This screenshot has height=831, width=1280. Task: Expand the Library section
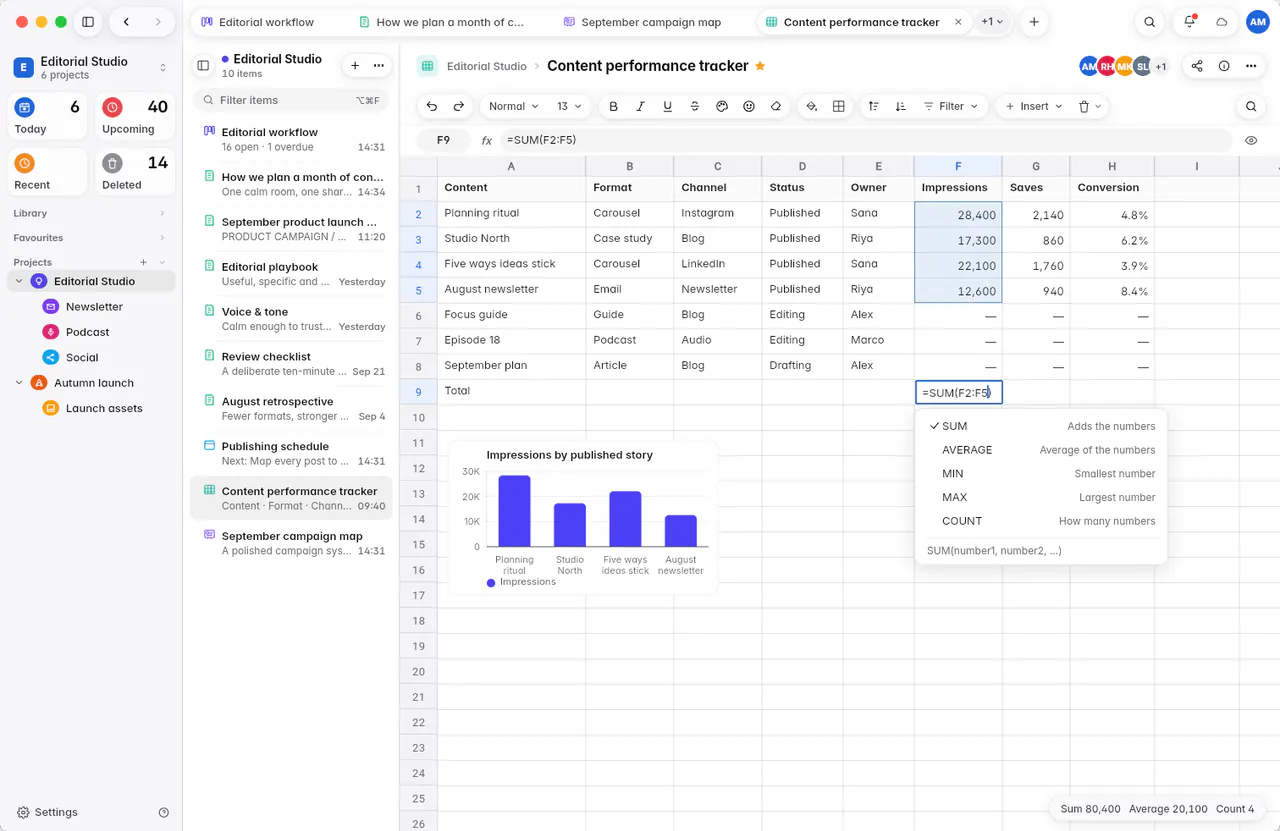(x=91, y=213)
